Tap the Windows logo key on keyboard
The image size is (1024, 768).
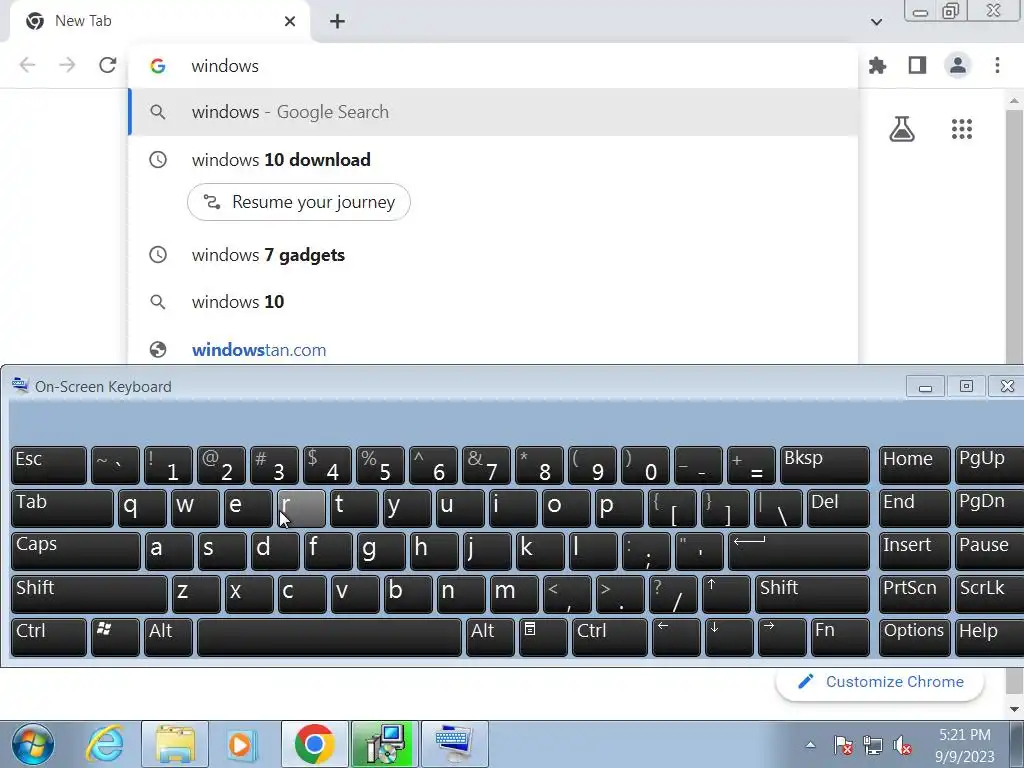tap(116, 637)
